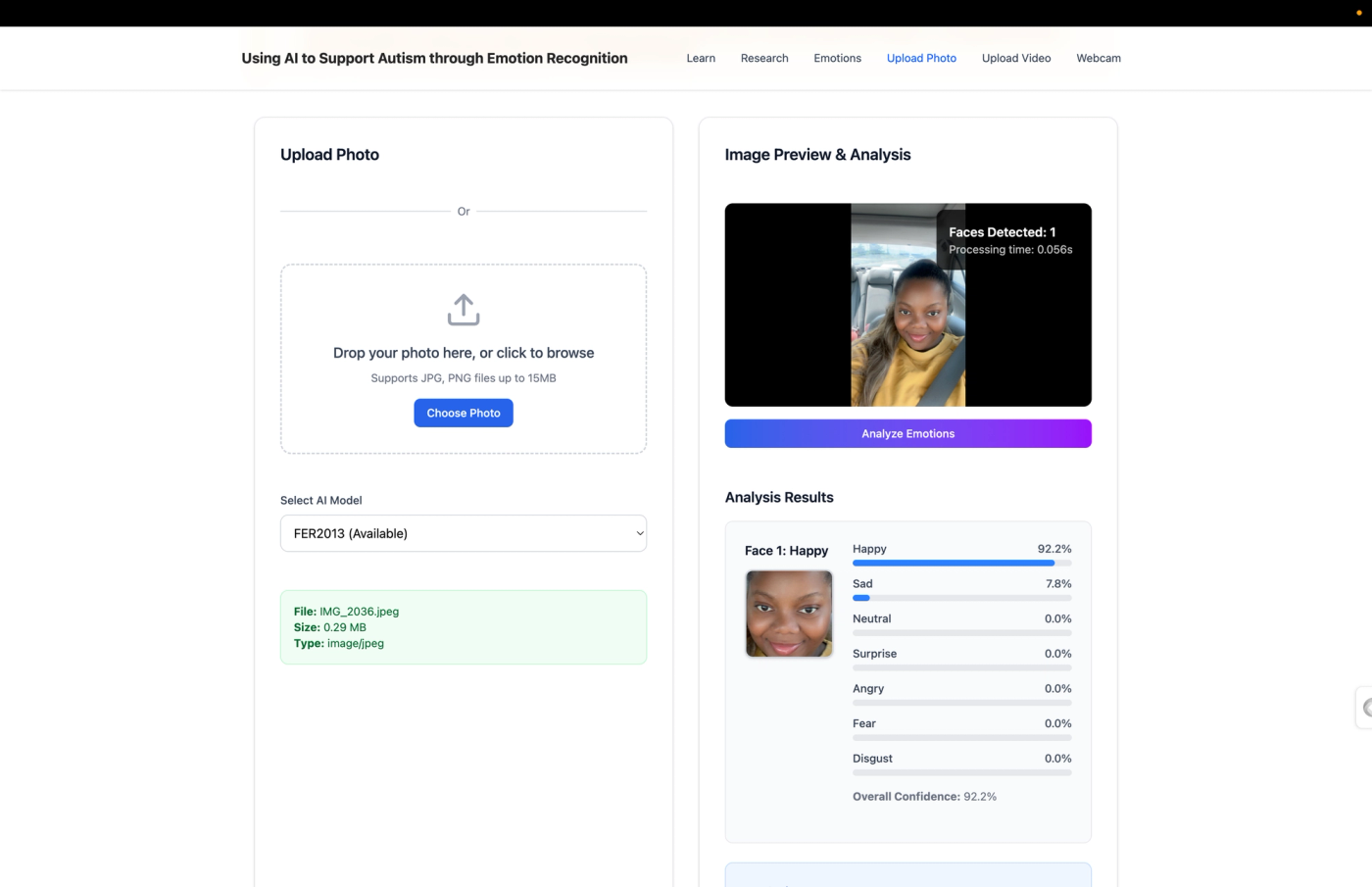
Task: Open the Select AI Model dropdown
Action: point(464,533)
